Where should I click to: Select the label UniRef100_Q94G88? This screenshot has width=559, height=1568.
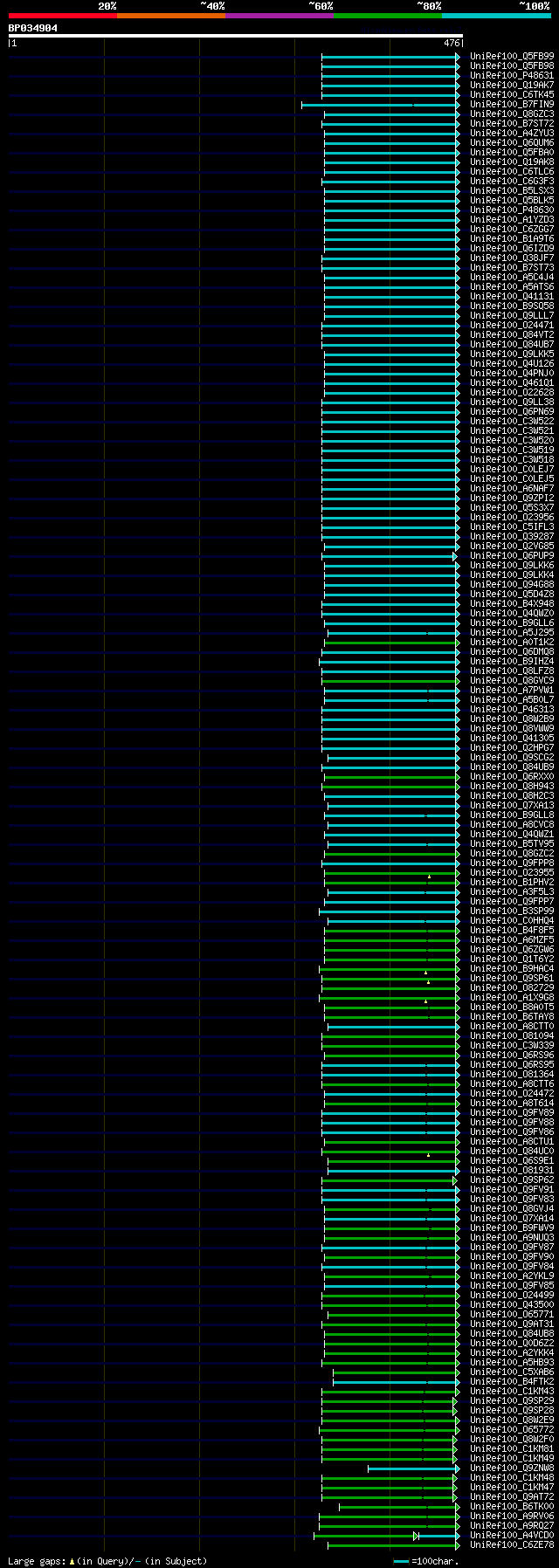[512, 584]
